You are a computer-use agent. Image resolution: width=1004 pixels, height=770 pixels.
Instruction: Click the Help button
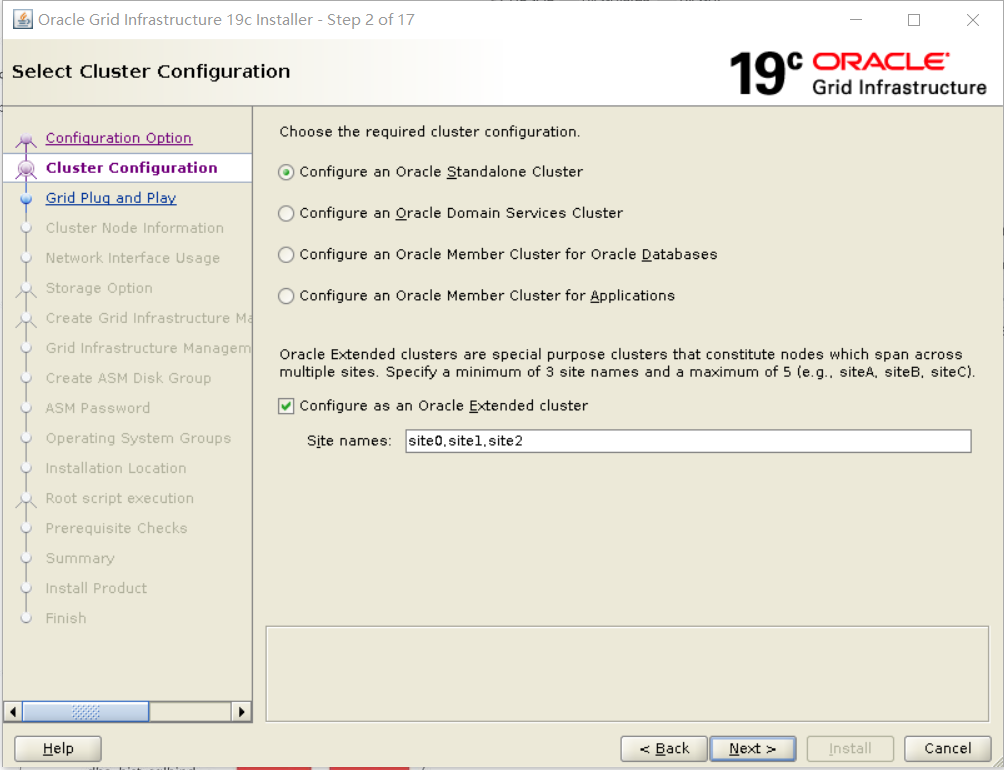point(58,748)
